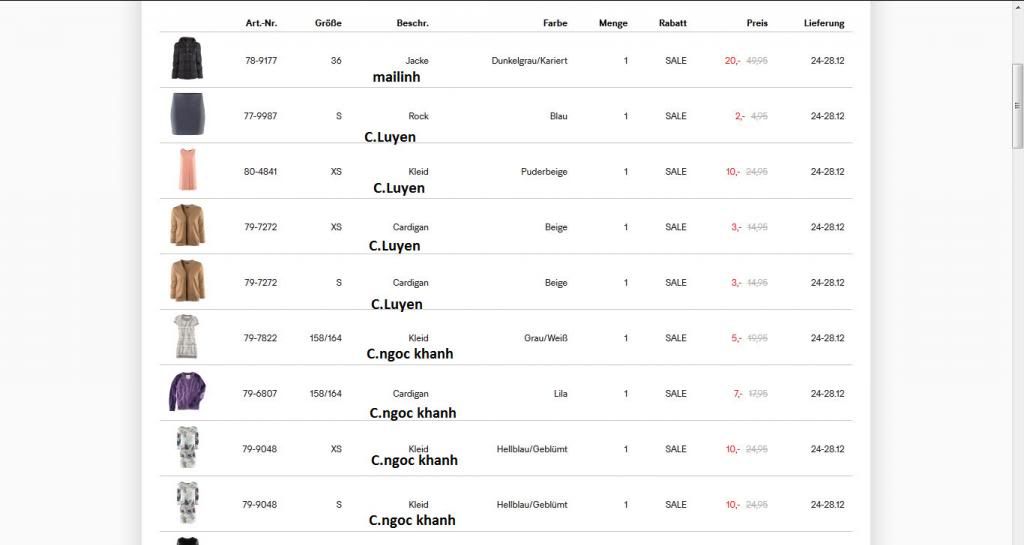Click article number 79-6807
Image resolution: width=1024 pixels, height=545 pixels.
tap(260, 394)
